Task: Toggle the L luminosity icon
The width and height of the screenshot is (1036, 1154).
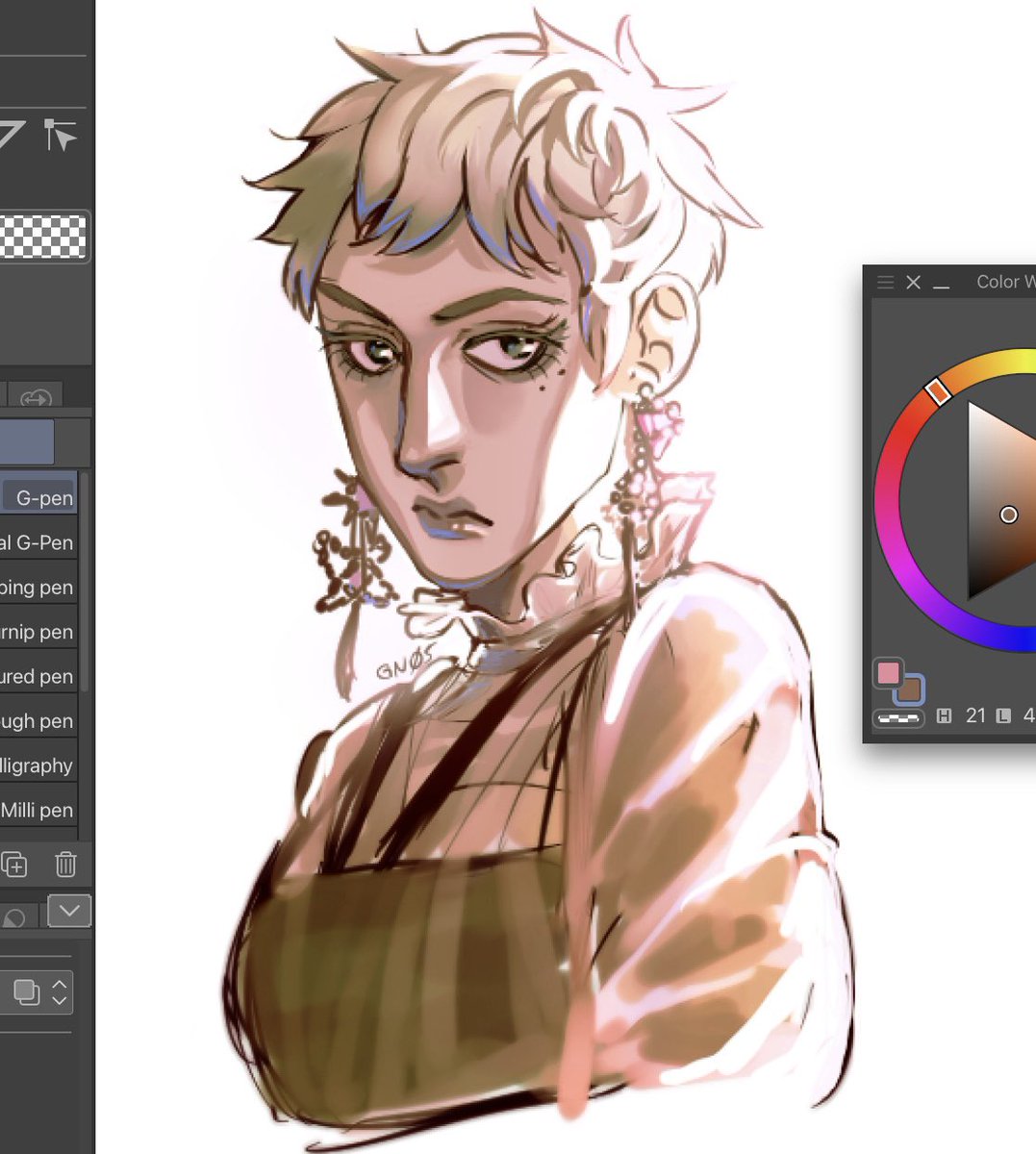Action: click(1003, 715)
